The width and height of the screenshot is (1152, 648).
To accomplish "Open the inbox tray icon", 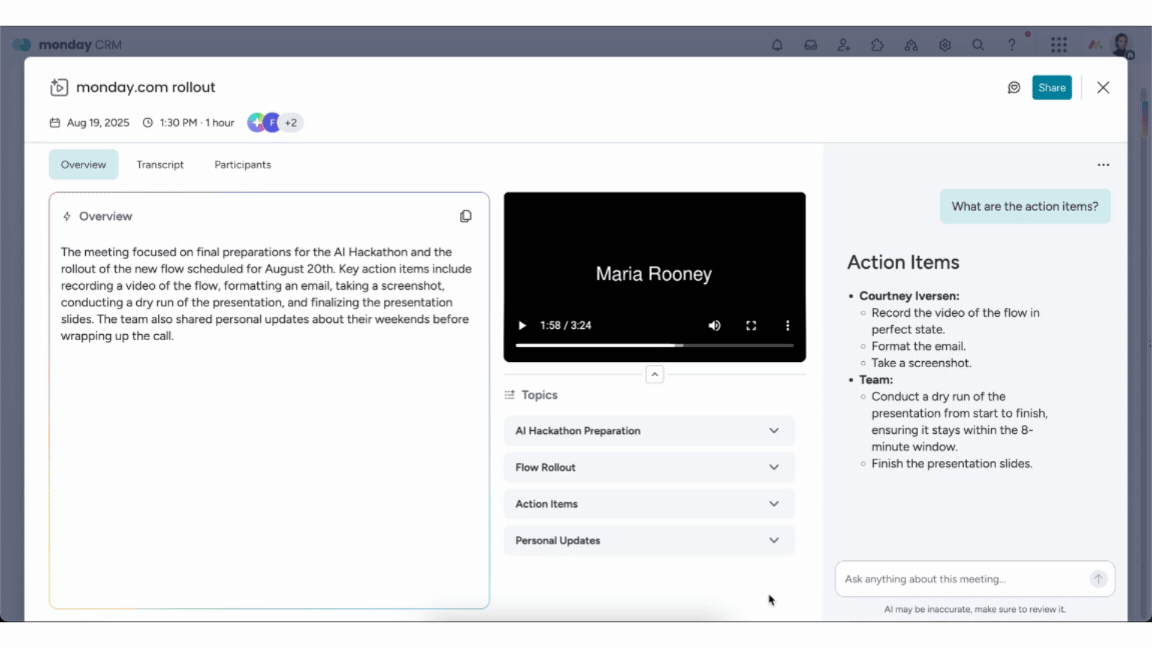I will coord(810,45).
